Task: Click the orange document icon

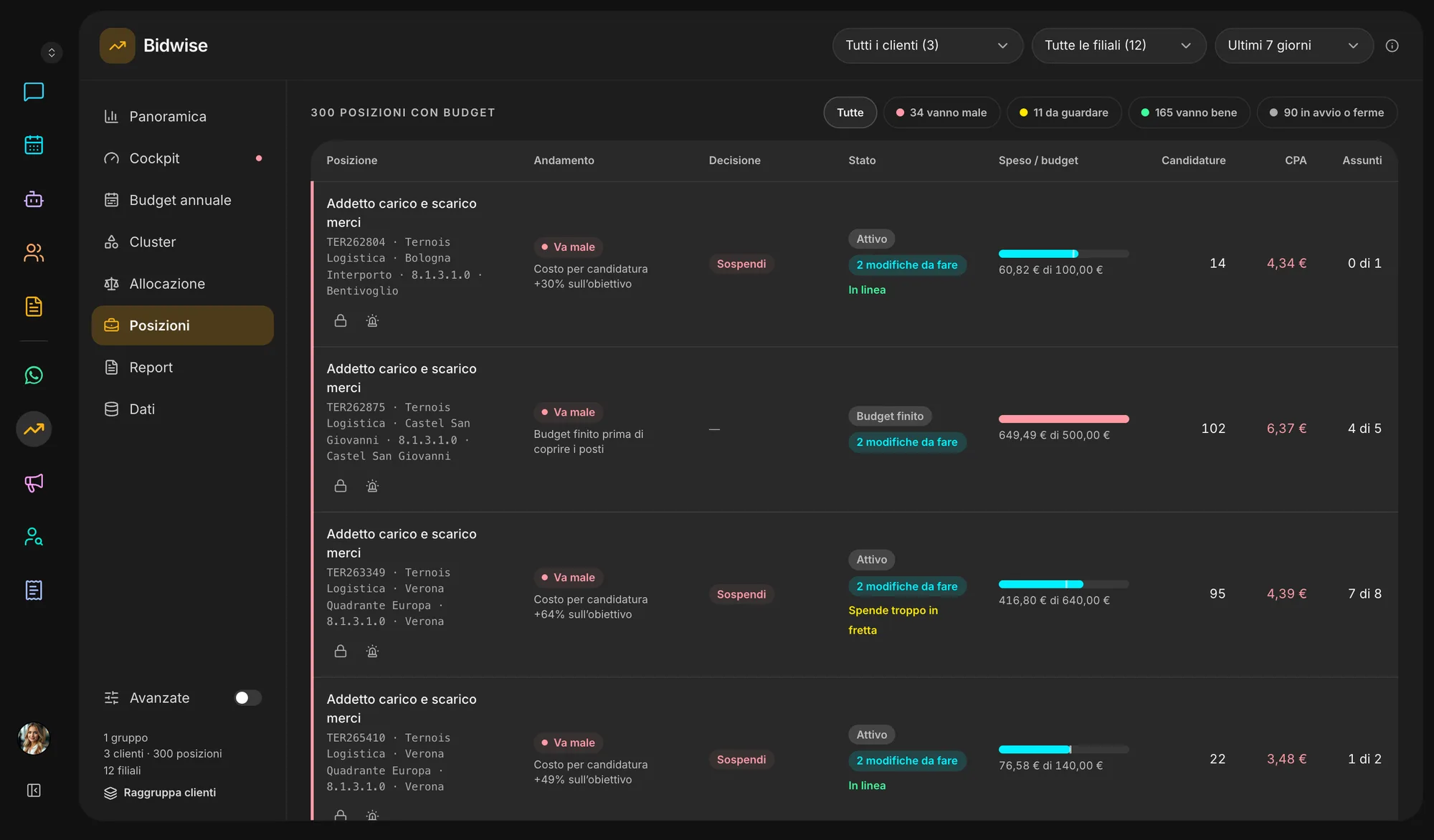Action: [34, 307]
